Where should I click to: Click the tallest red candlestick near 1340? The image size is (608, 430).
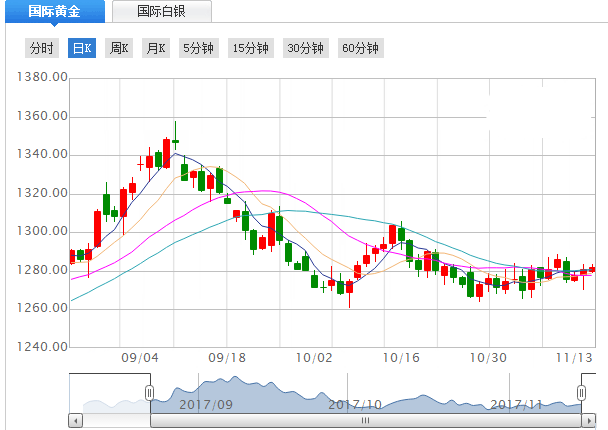click(x=166, y=153)
